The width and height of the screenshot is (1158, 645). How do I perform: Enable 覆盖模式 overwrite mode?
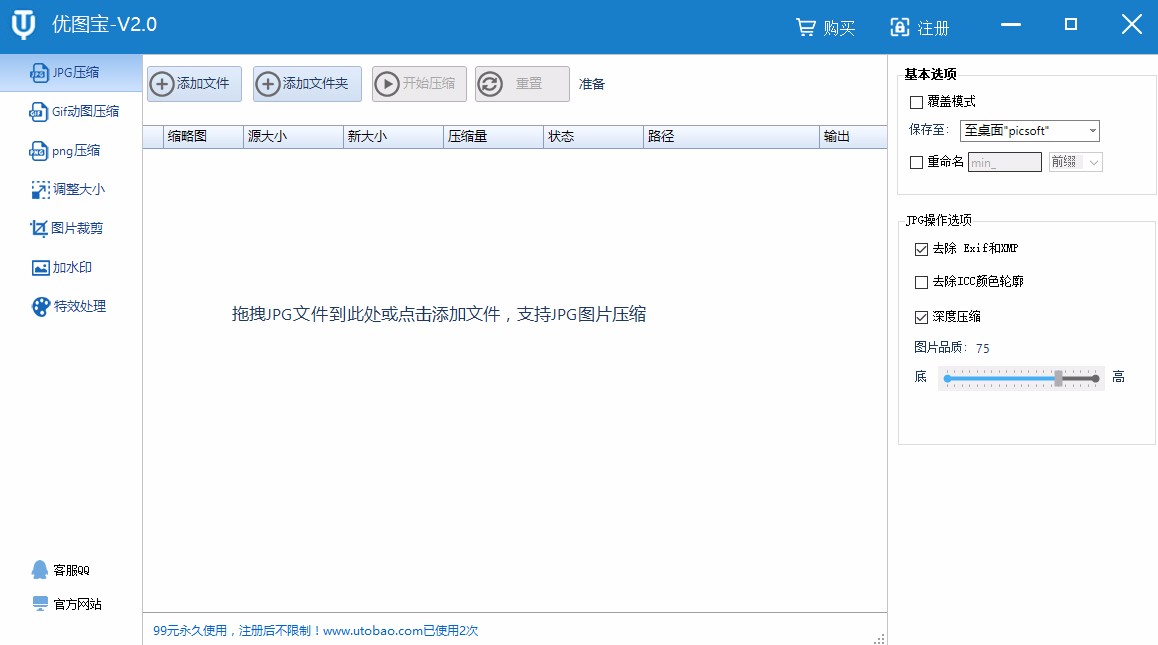click(x=917, y=101)
